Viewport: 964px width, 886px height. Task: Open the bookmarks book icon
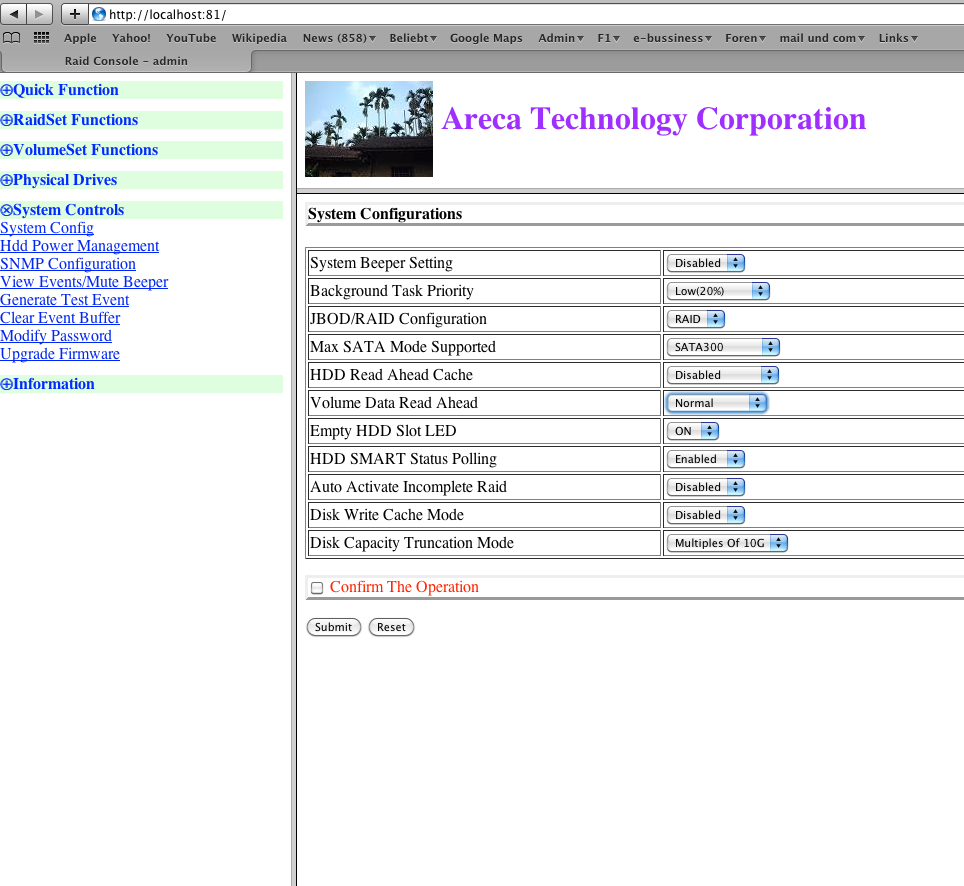(12, 38)
